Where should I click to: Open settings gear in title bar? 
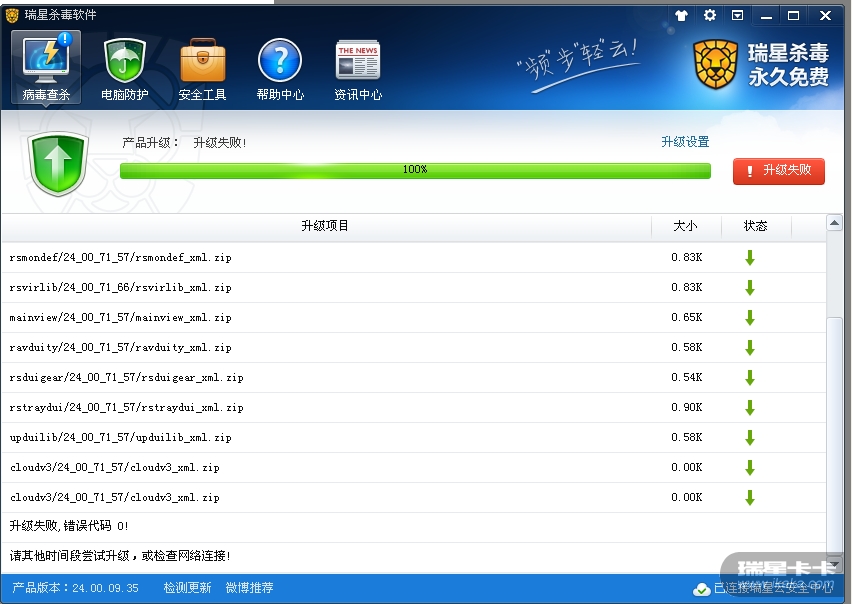pos(709,15)
